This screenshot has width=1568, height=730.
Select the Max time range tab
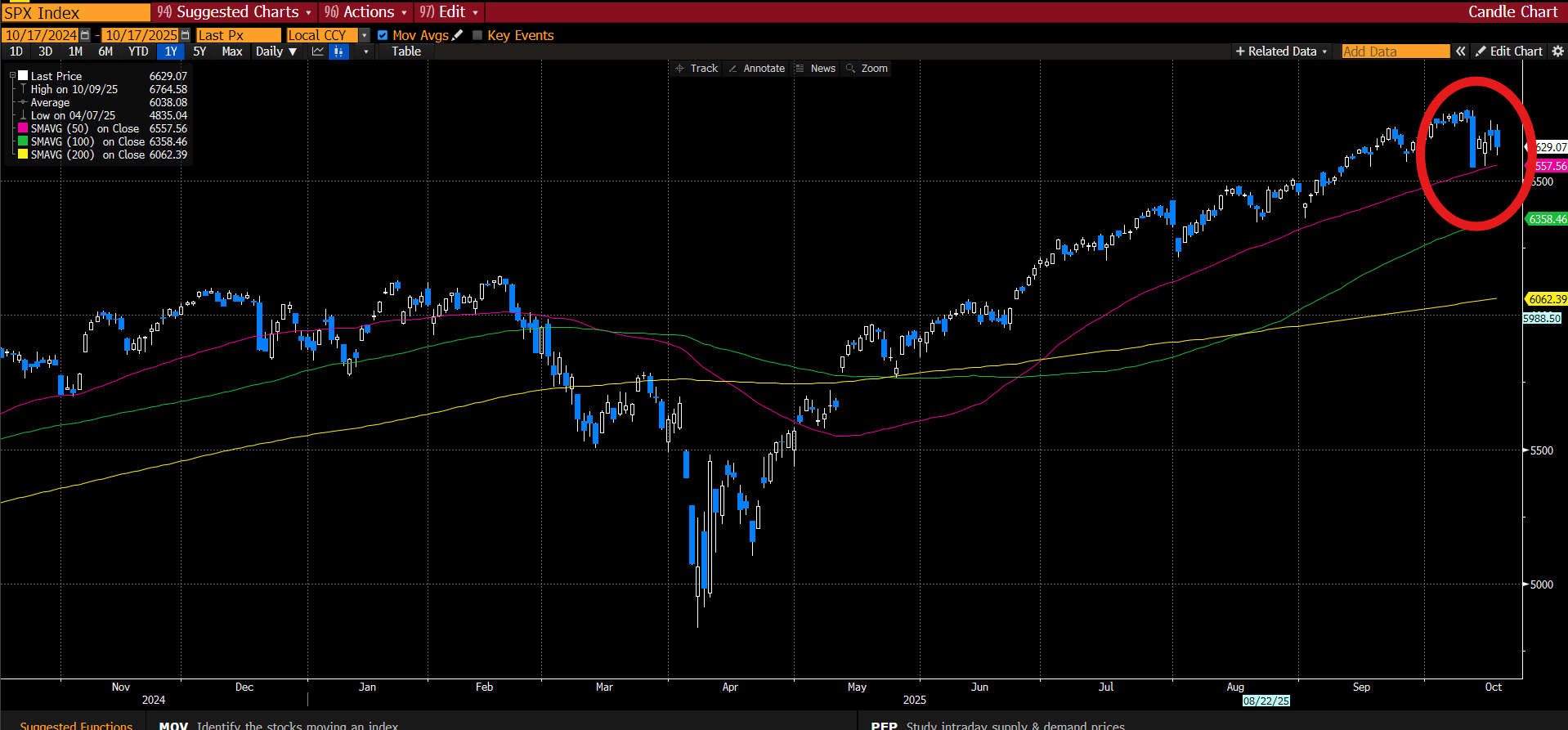tap(232, 52)
